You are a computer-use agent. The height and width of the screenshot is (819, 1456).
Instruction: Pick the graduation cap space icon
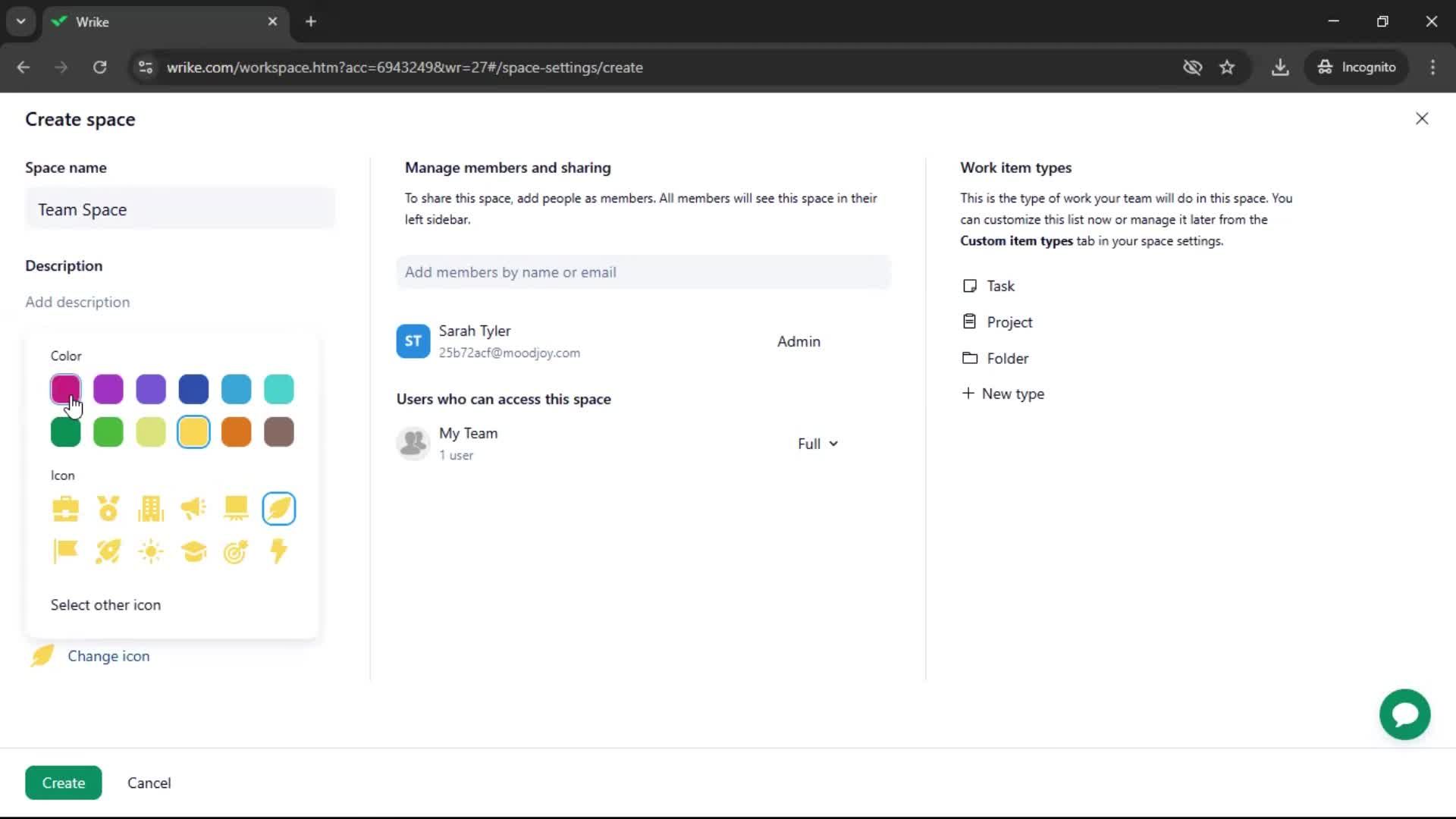click(x=193, y=551)
